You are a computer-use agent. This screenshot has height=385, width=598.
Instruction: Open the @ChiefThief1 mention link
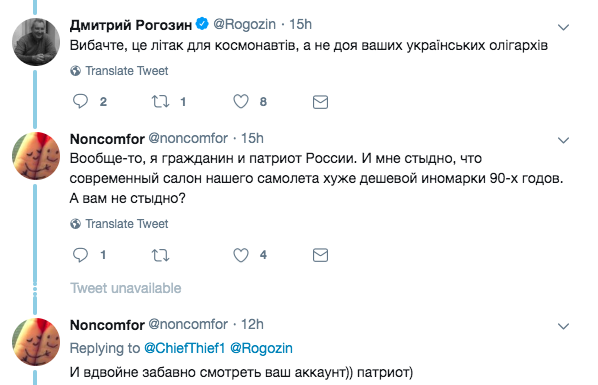185,348
